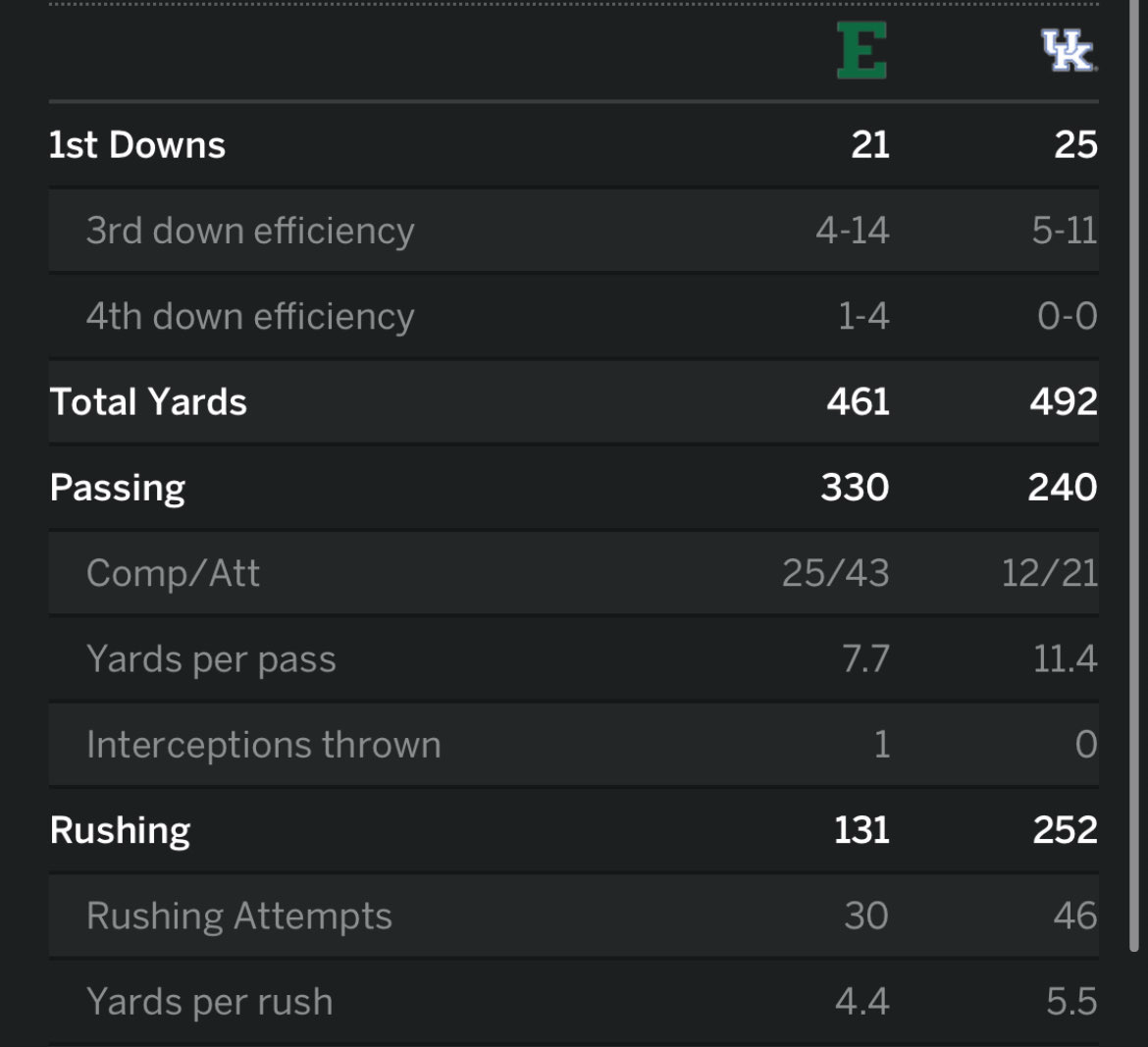This screenshot has width=1148, height=1047.
Task: Select the Comp/Att stat label
Action: pyautogui.click(x=174, y=573)
